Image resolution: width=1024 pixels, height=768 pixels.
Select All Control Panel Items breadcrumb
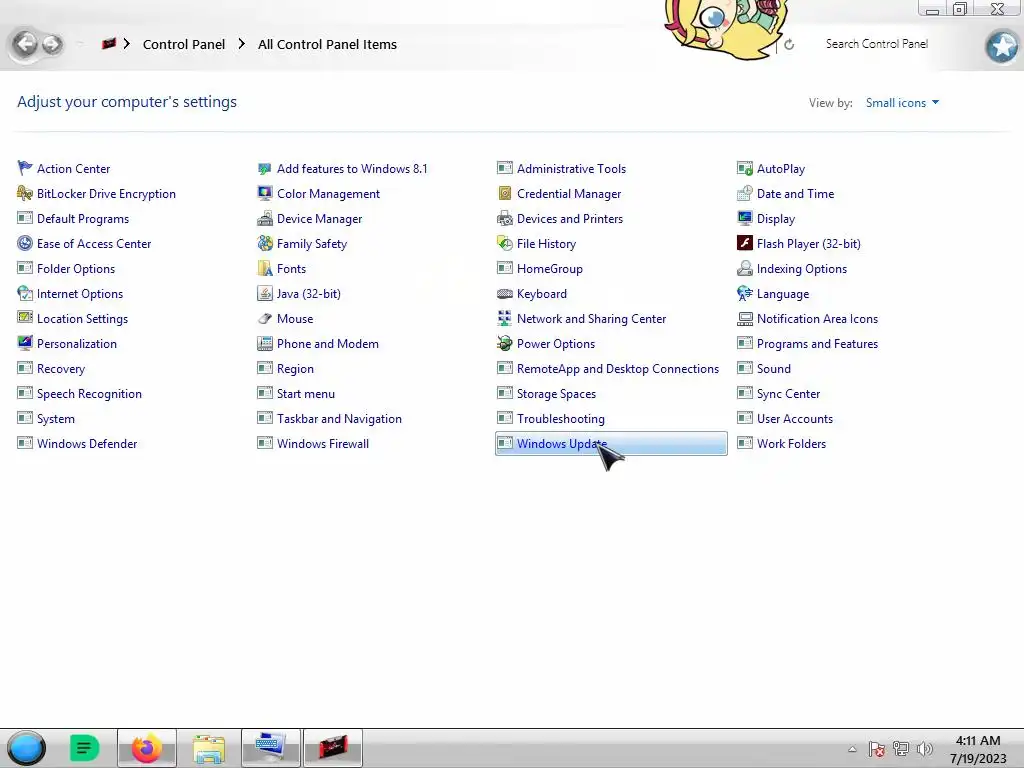click(x=327, y=44)
